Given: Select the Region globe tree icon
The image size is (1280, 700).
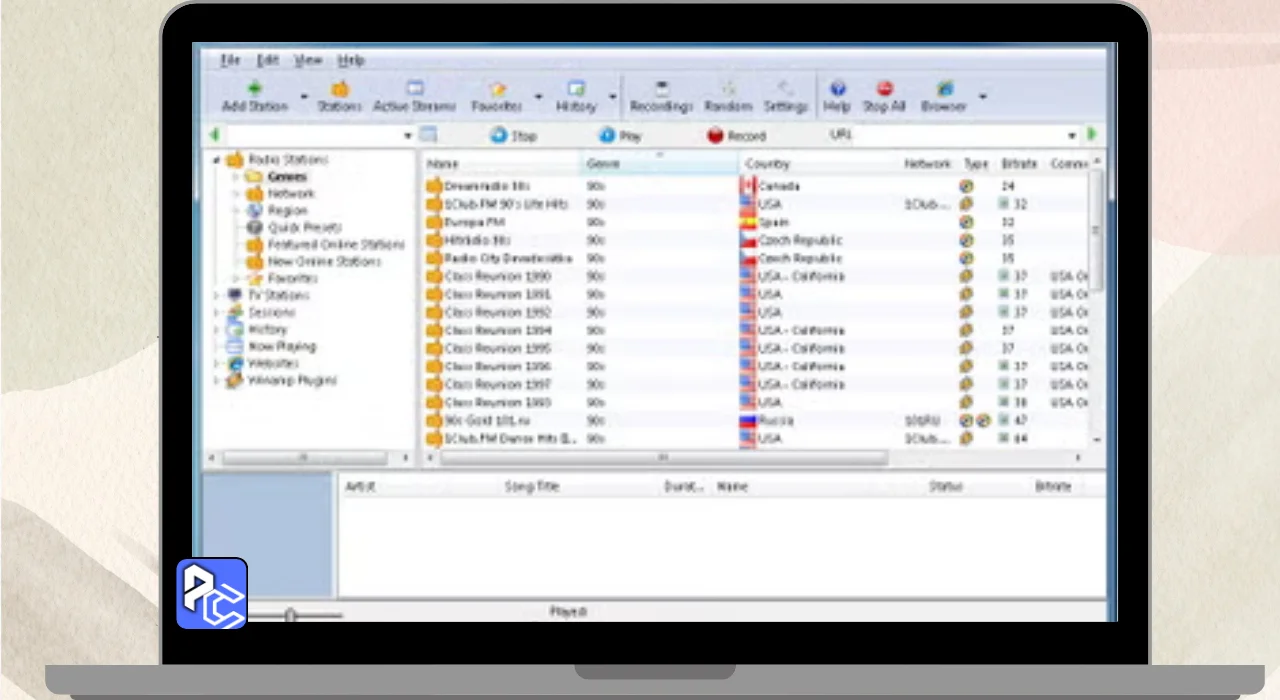Looking at the screenshot, I should tap(254, 211).
